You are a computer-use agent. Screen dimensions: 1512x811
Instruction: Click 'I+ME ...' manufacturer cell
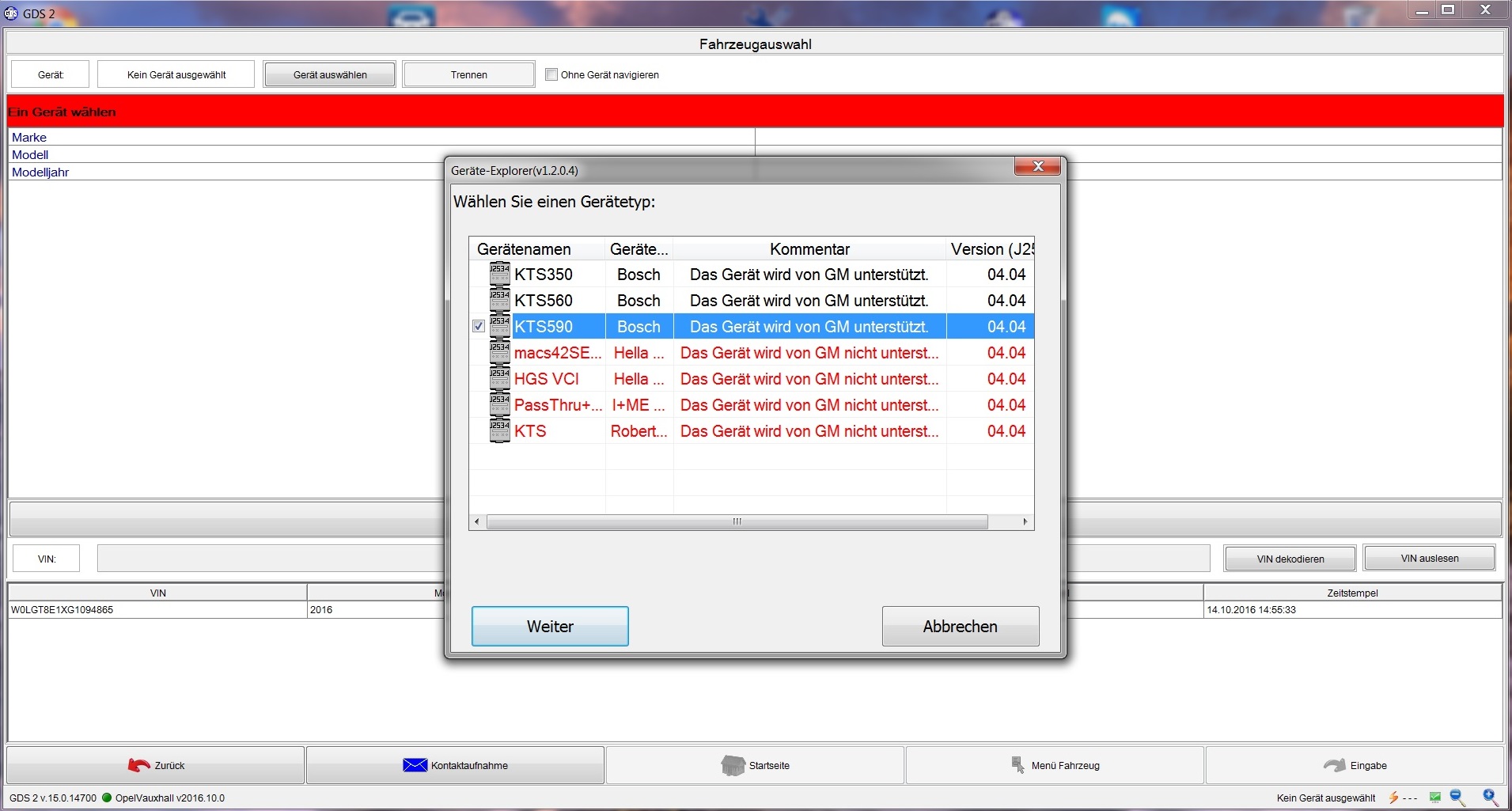tap(639, 405)
